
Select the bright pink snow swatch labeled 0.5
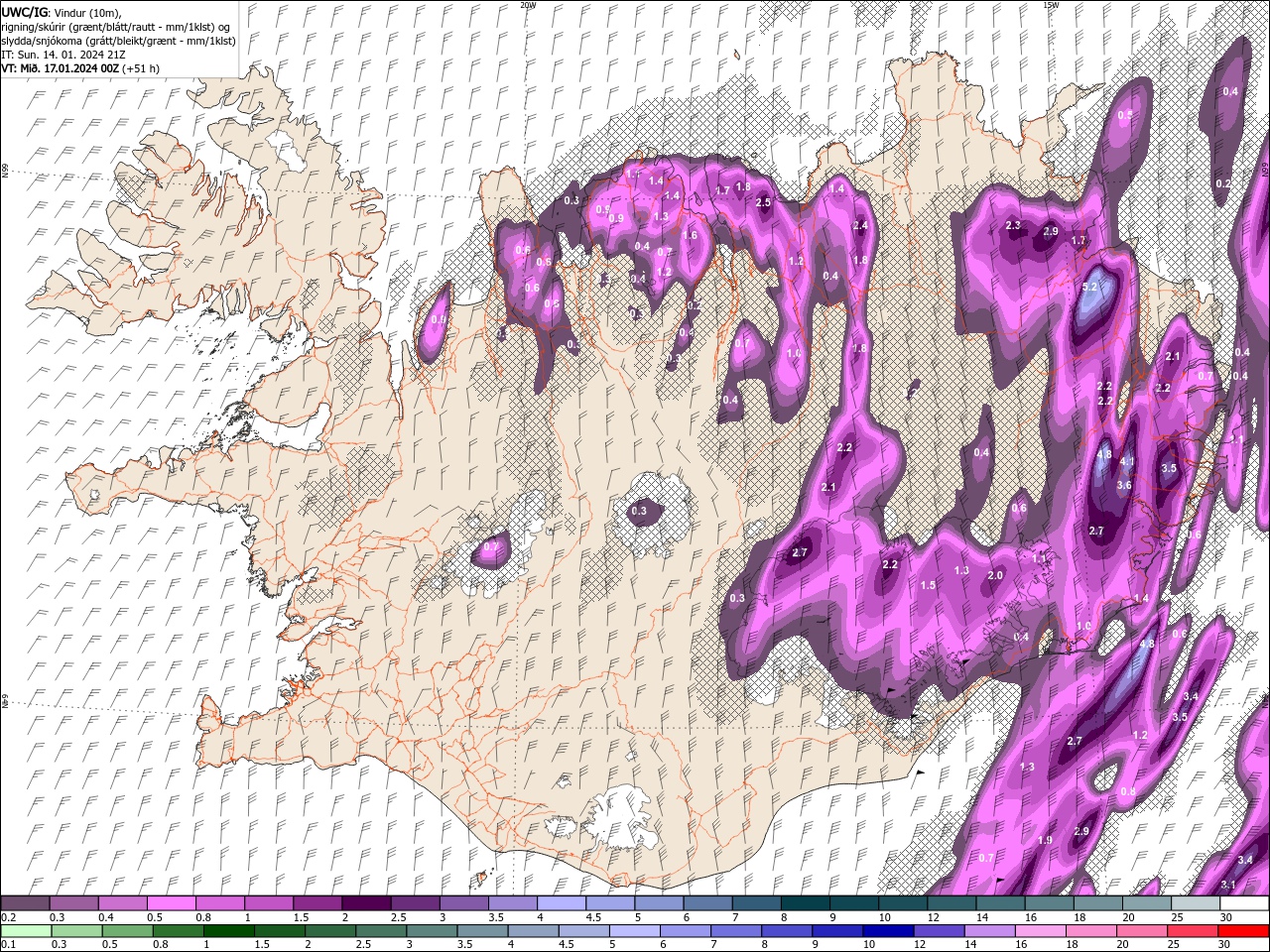172,903
